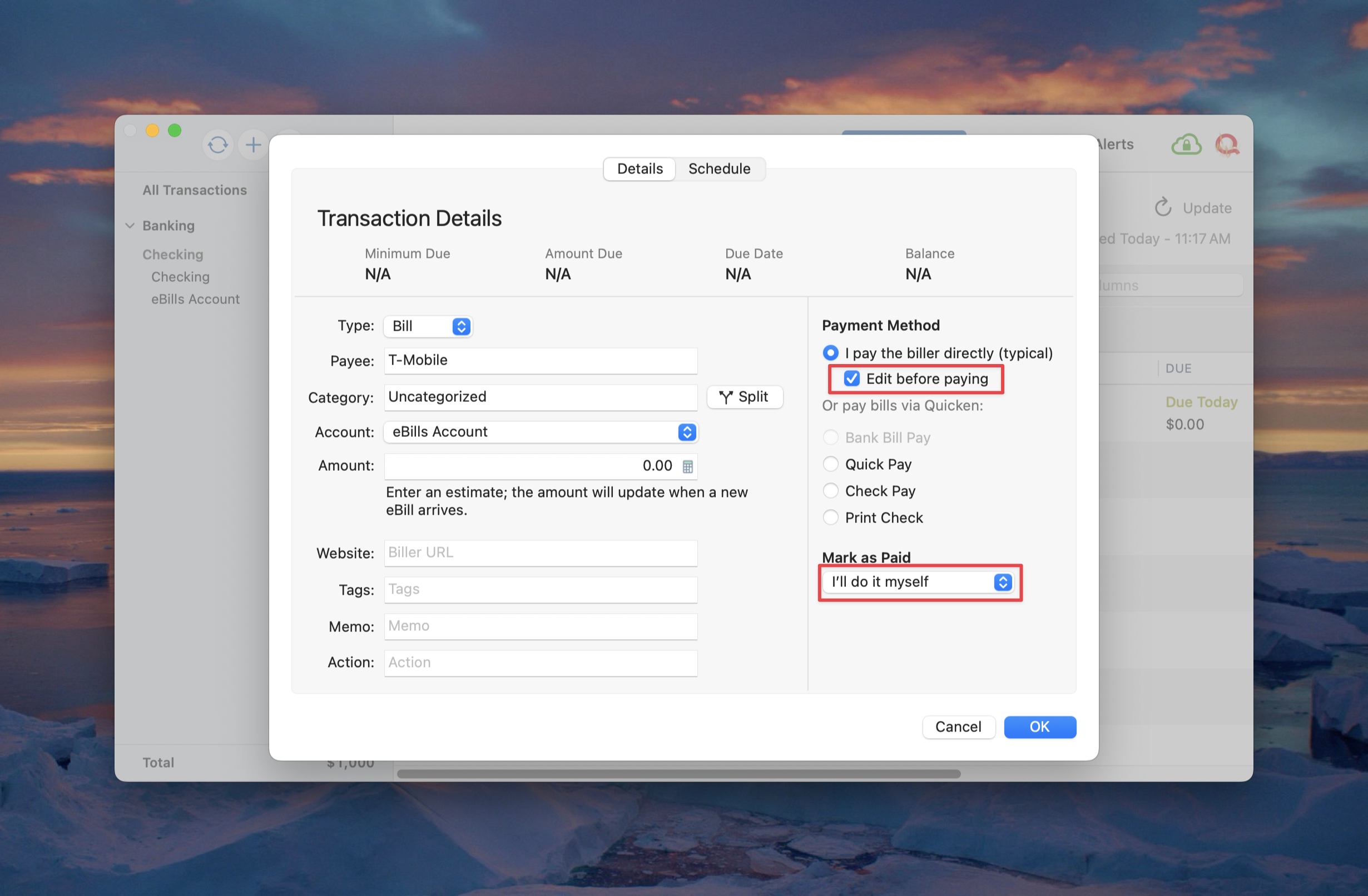Screen dimensions: 1368x896
Task: Click the red Quicken logo icon
Action: pos(1227,144)
